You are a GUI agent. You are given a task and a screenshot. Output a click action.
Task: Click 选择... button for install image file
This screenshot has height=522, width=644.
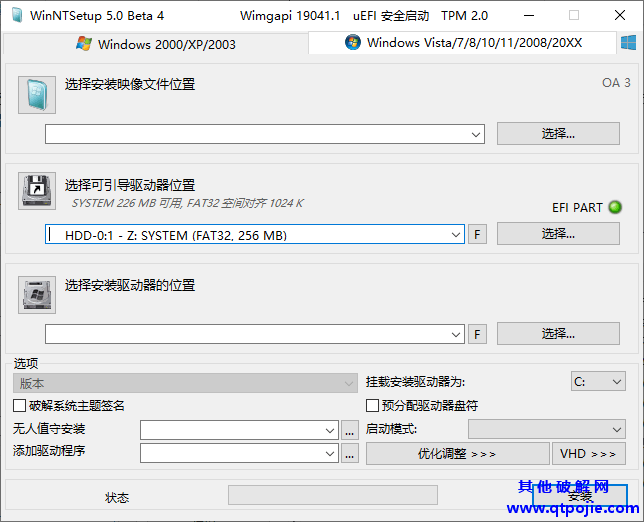pyautogui.click(x=558, y=133)
